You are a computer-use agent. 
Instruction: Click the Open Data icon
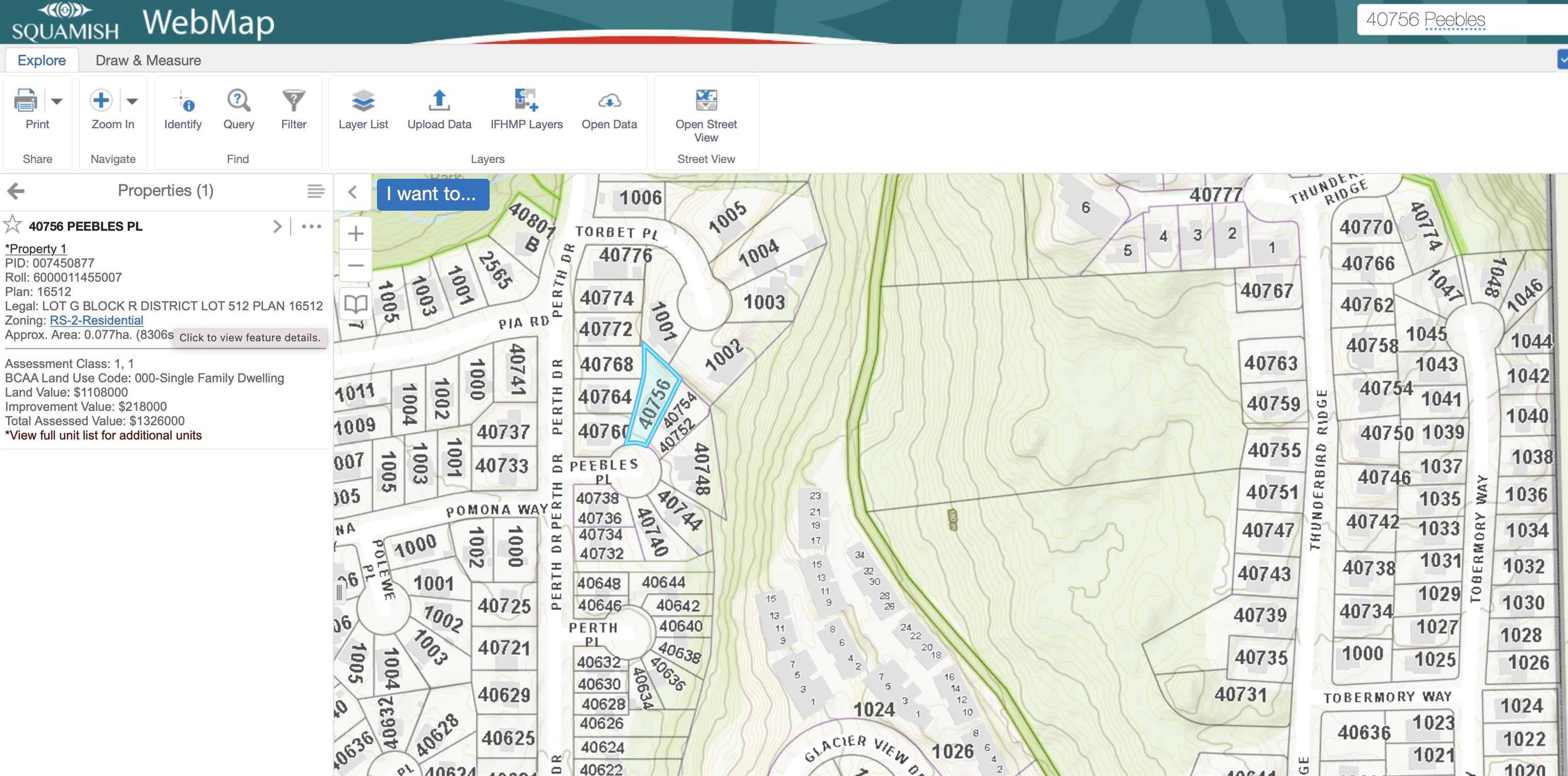pyautogui.click(x=609, y=101)
